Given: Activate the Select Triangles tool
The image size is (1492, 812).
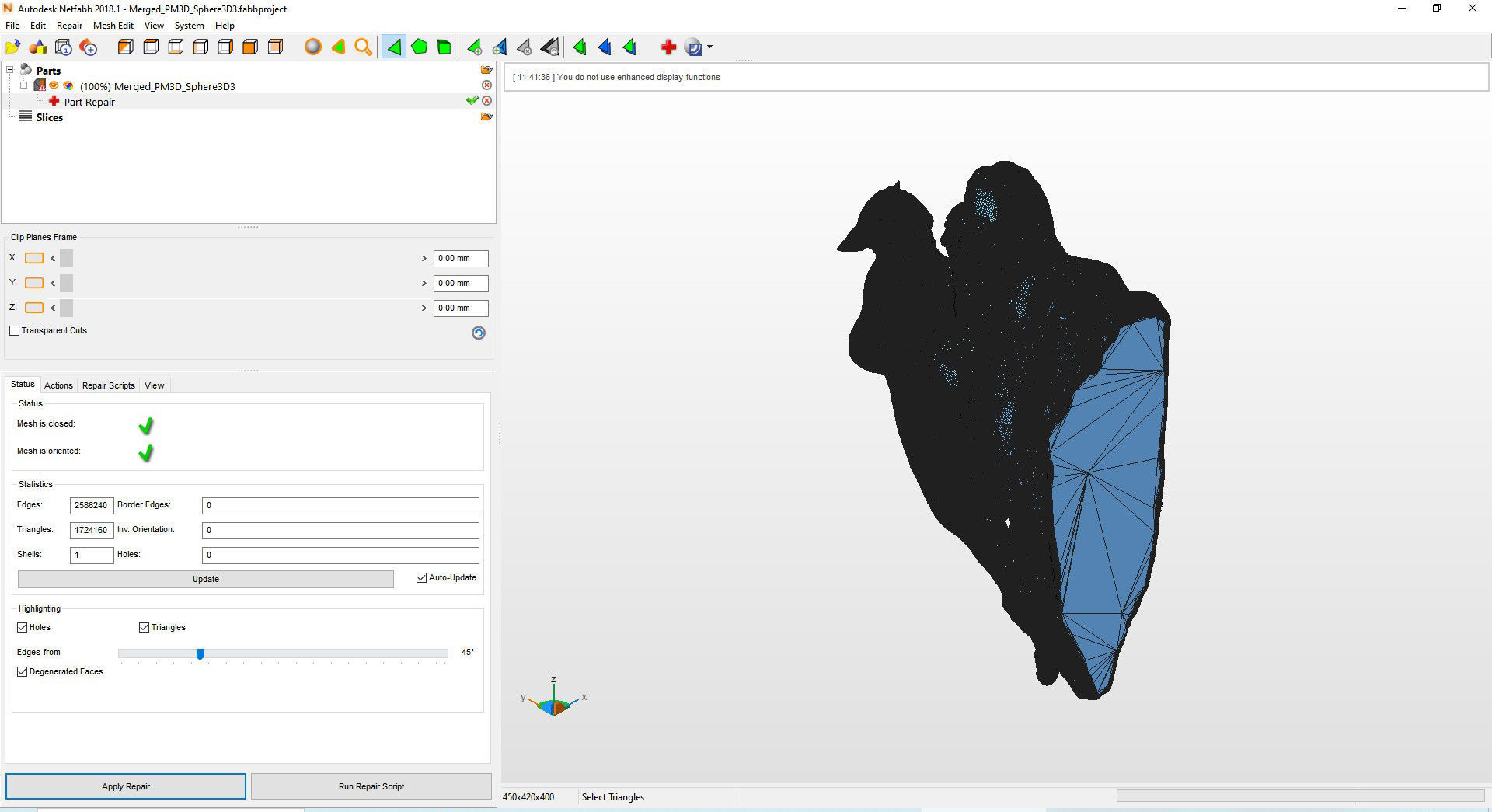Looking at the screenshot, I should click(x=394, y=47).
